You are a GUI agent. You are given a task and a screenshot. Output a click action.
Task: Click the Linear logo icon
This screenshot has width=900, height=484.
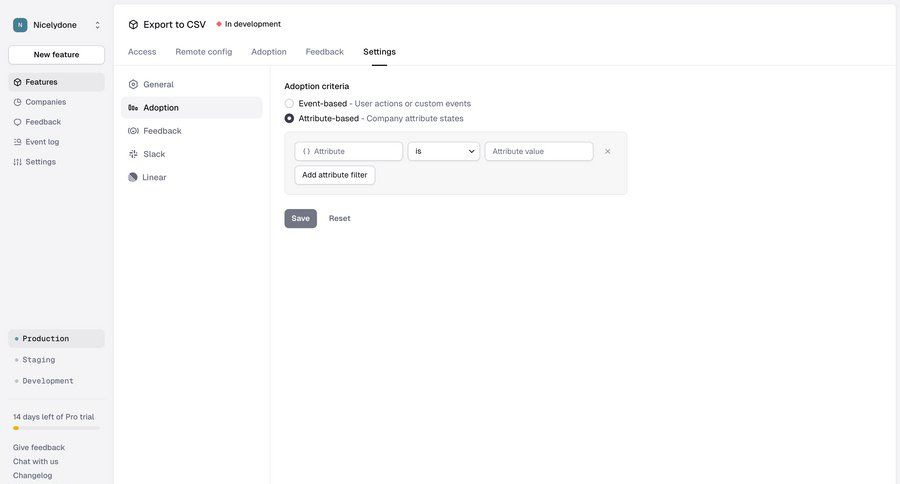tap(133, 177)
